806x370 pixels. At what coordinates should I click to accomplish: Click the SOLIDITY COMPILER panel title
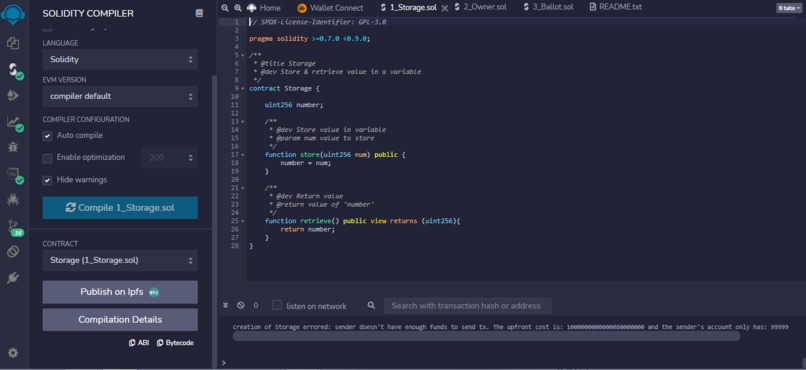point(88,13)
